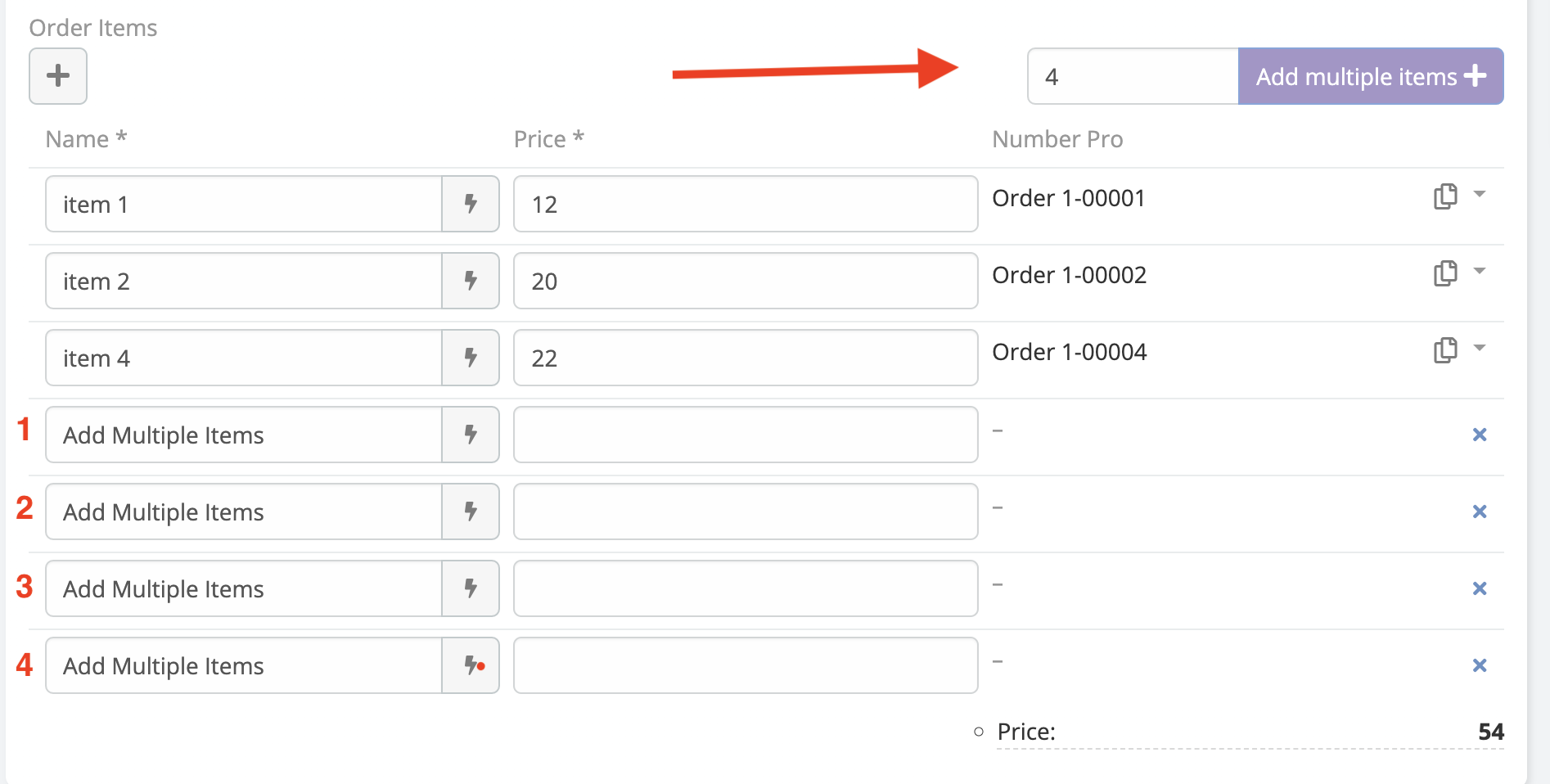This screenshot has width=1550, height=784.
Task: Duplicate the Order 1-00004 row
Action: tap(1445, 350)
